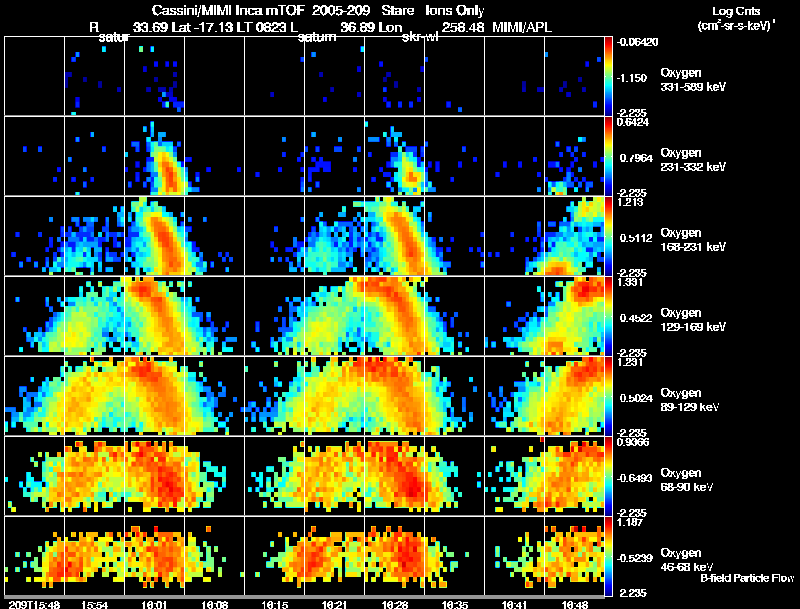Viewport: 800px width, 609px height.
Task: Click the '16:08' time axis label
Action: [214, 605]
